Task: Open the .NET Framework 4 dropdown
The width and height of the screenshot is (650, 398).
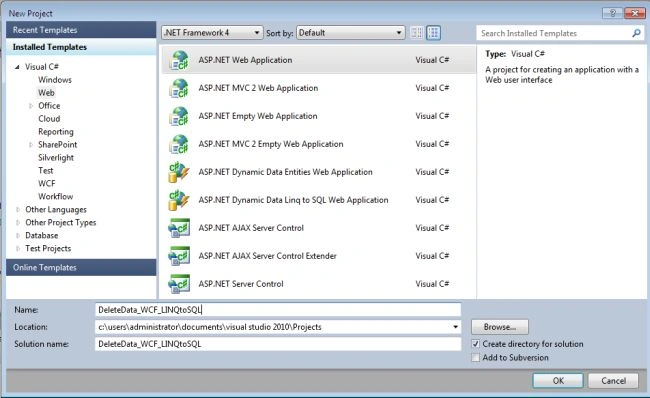Action: (212, 33)
